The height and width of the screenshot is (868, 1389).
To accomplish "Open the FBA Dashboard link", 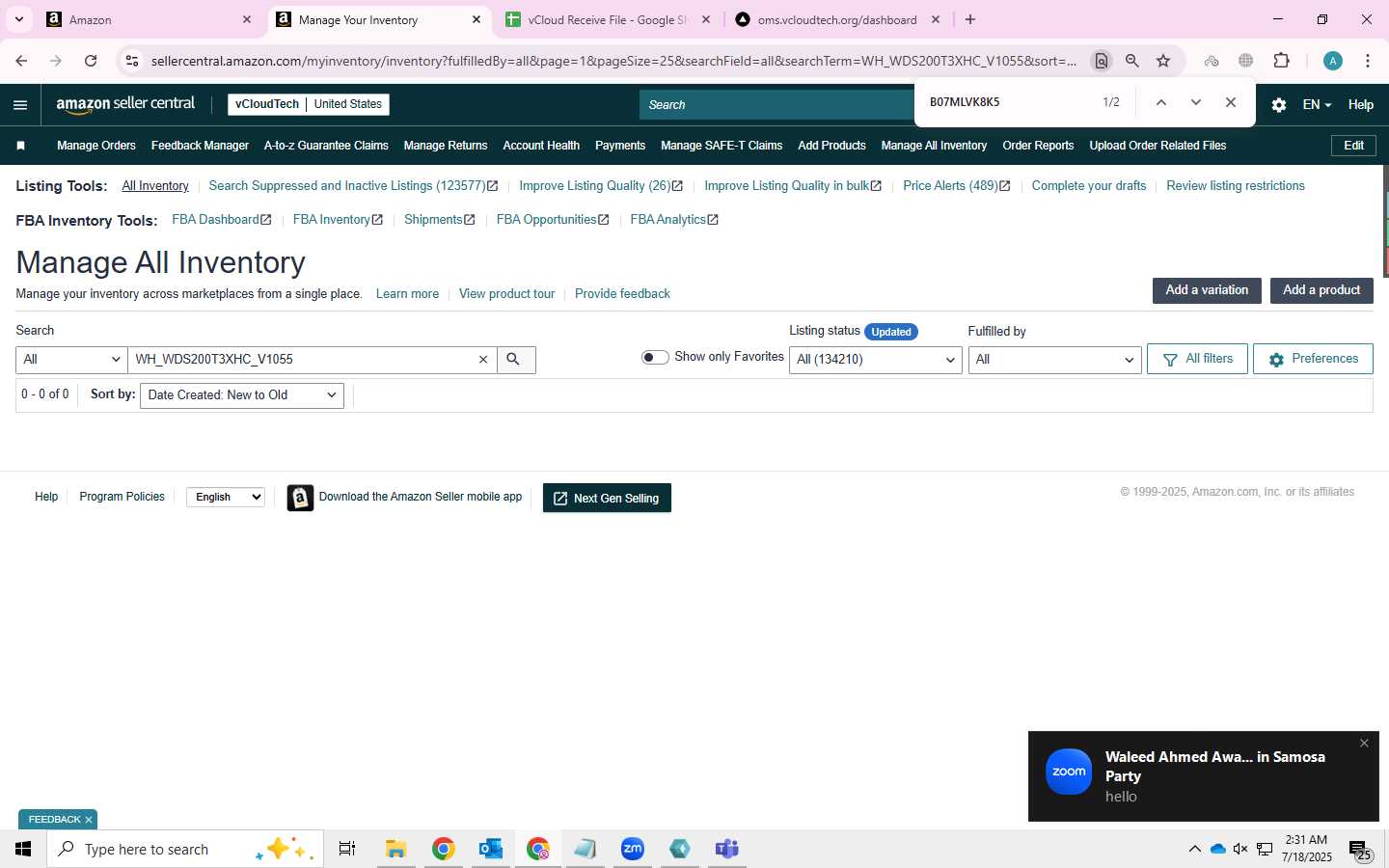I will coord(222,220).
